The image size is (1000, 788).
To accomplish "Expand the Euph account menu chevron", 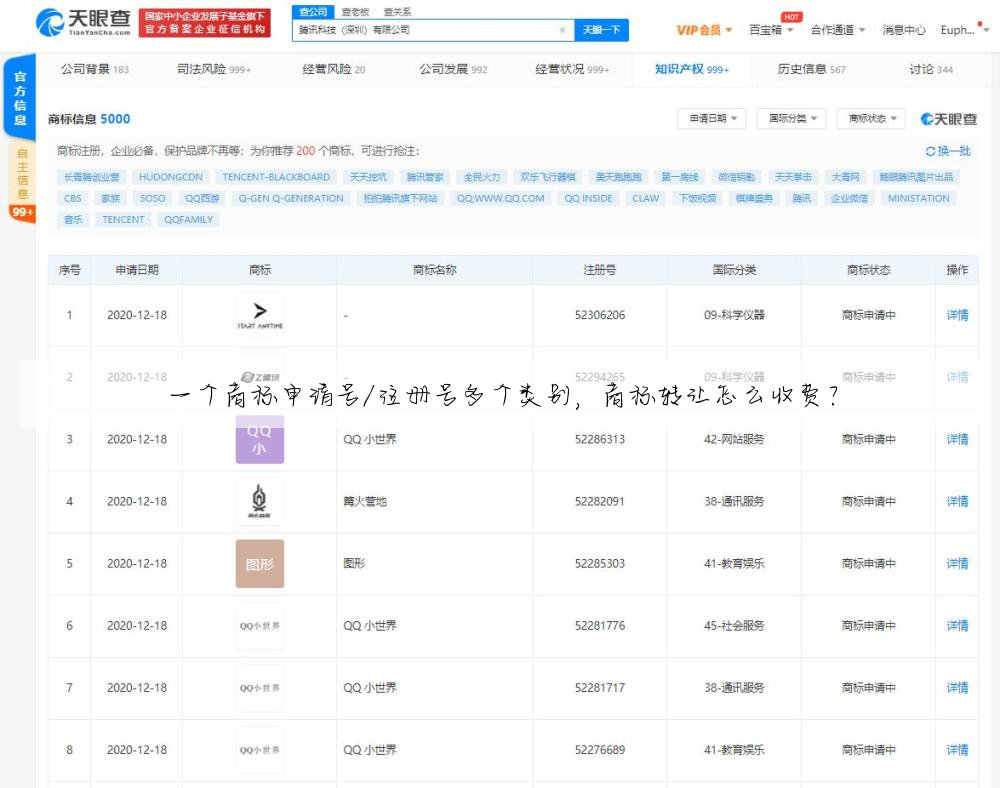I will pos(986,29).
